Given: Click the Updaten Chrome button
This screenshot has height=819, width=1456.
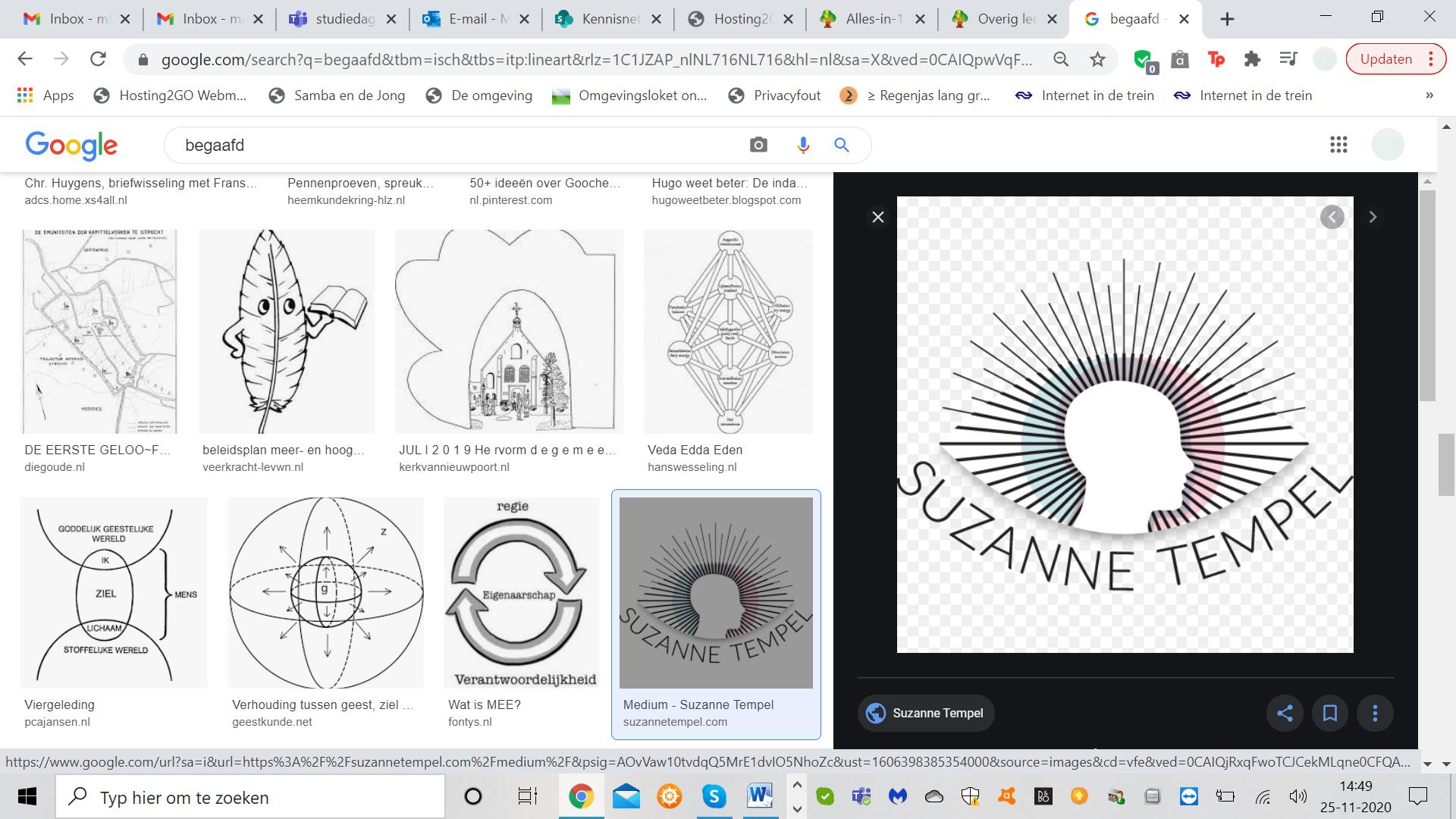Looking at the screenshot, I should 1395,59.
